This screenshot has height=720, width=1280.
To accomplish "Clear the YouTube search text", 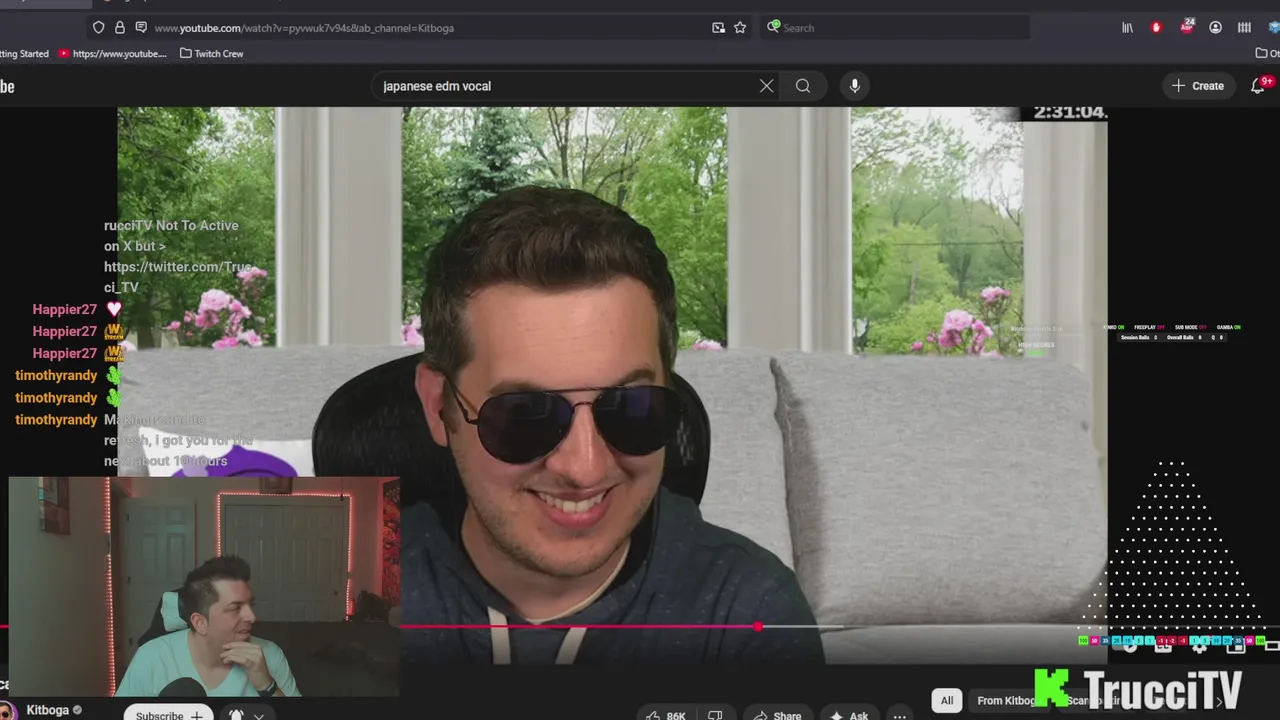I will point(766,86).
